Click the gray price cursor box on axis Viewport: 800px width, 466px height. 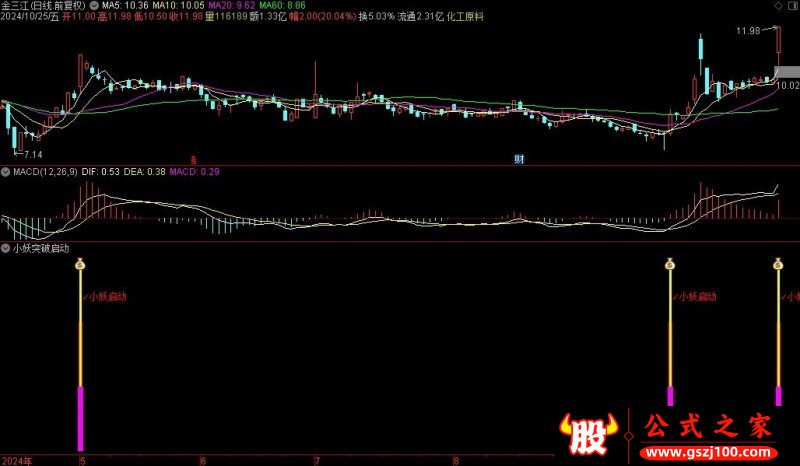click(787, 72)
